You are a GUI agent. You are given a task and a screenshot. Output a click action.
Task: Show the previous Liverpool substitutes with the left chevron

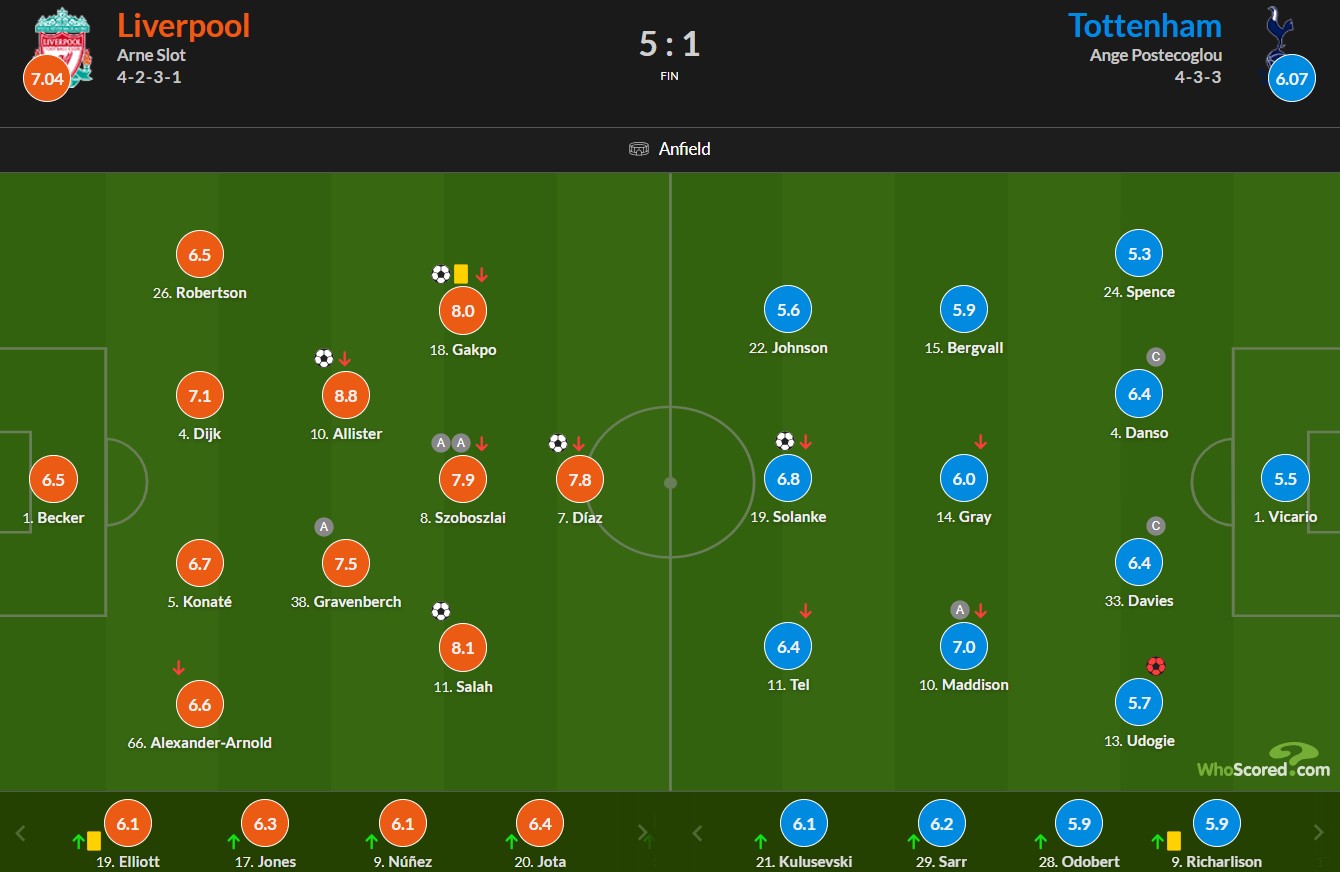pos(20,832)
